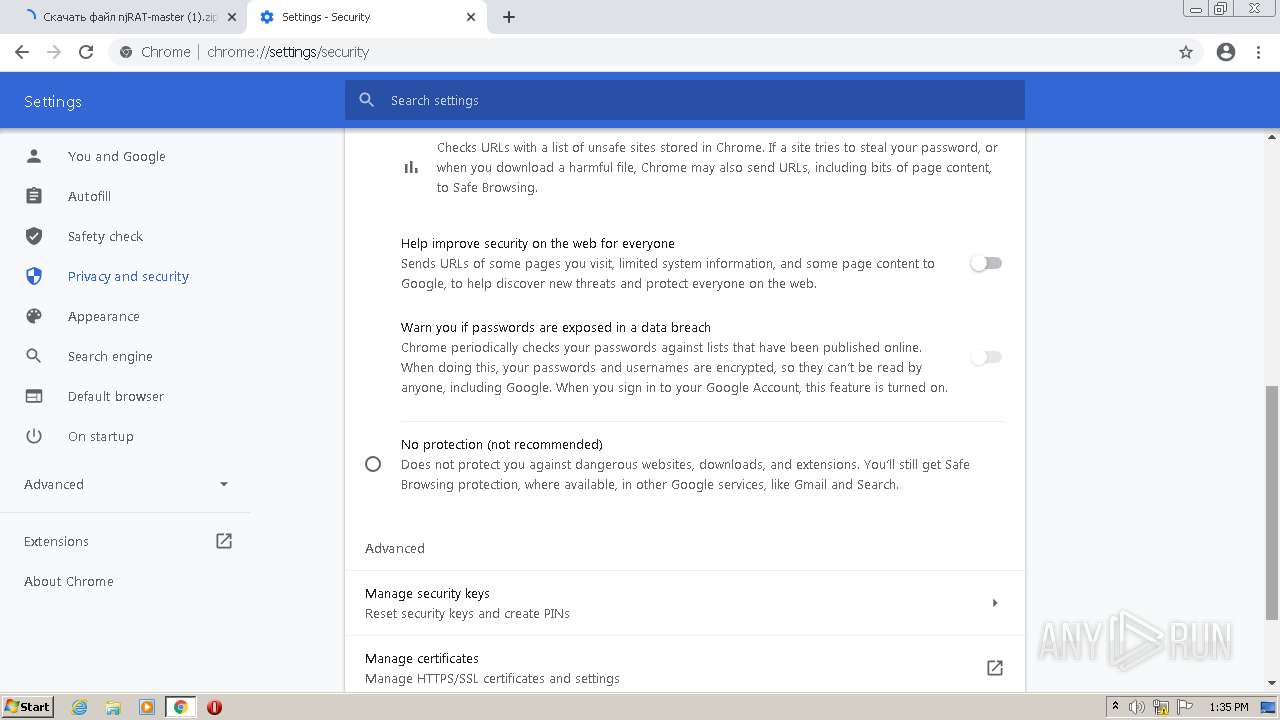Open the Default browser section
Image resolution: width=1280 pixels, height=720 pixels.
[115, 396]
